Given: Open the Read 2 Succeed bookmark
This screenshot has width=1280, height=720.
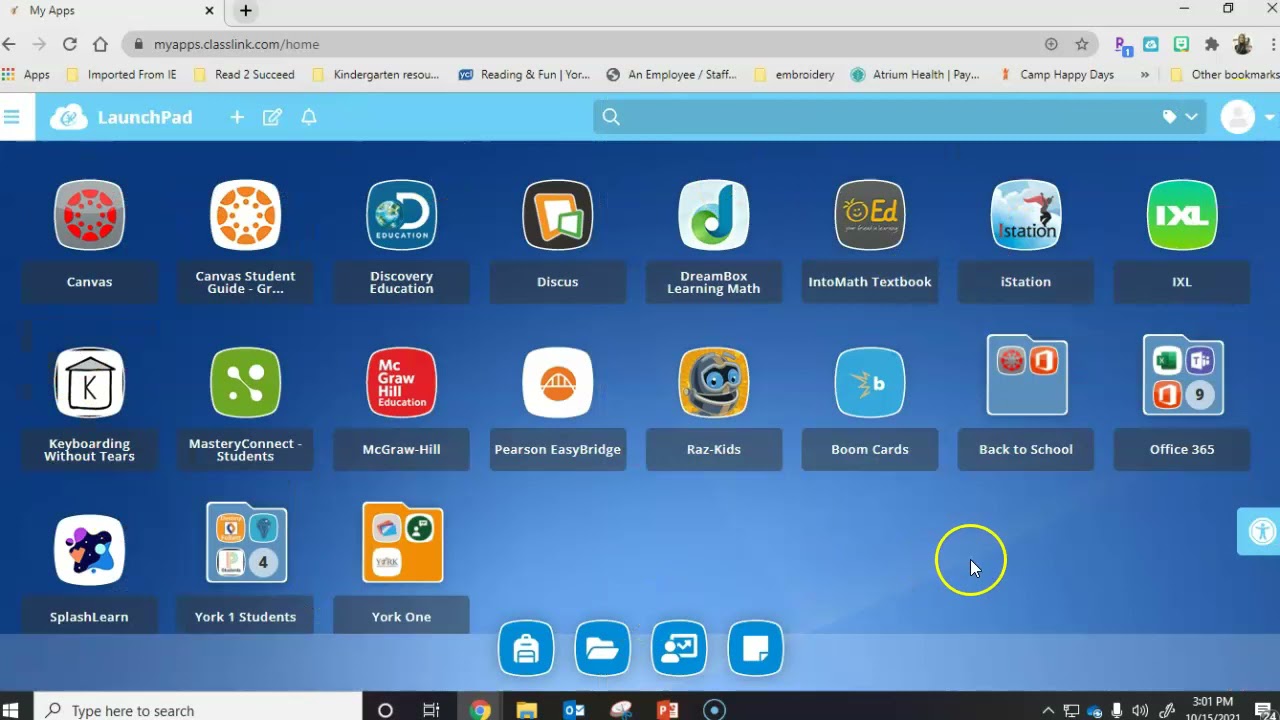Looking at the screenshot, I should pos(244,74).
